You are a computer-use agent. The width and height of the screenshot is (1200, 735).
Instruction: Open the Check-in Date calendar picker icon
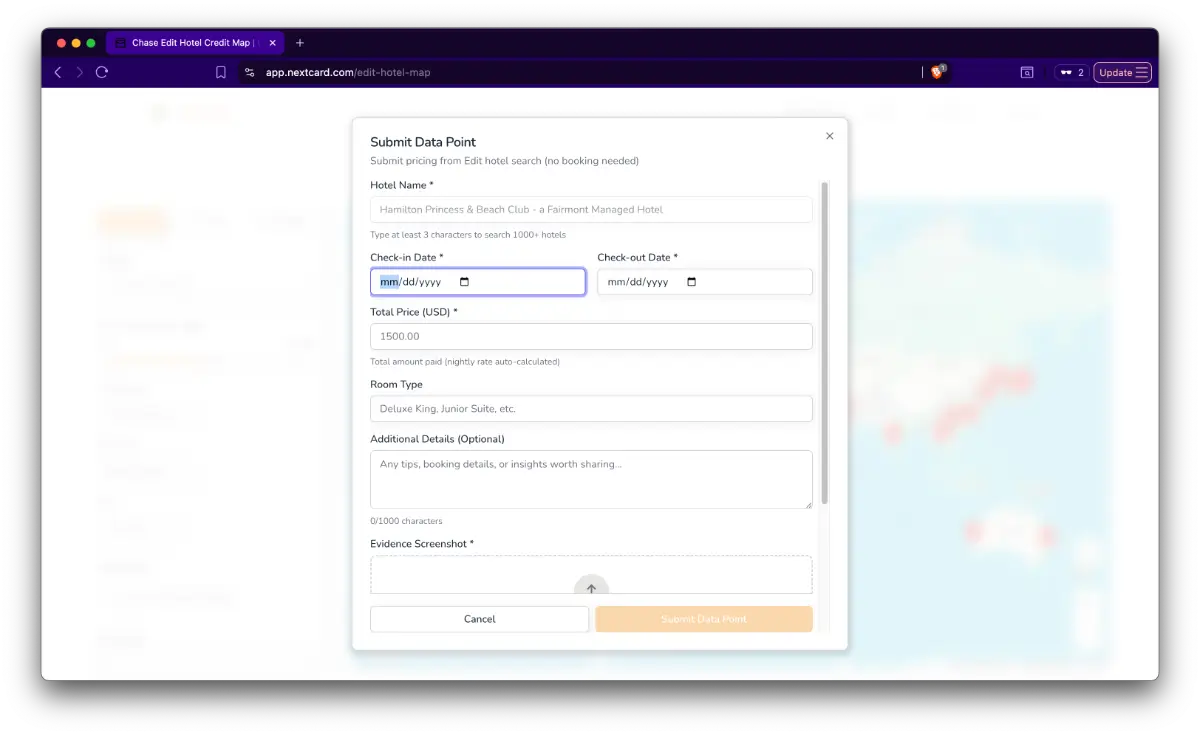pyautogui.click(x=464, y=282)
